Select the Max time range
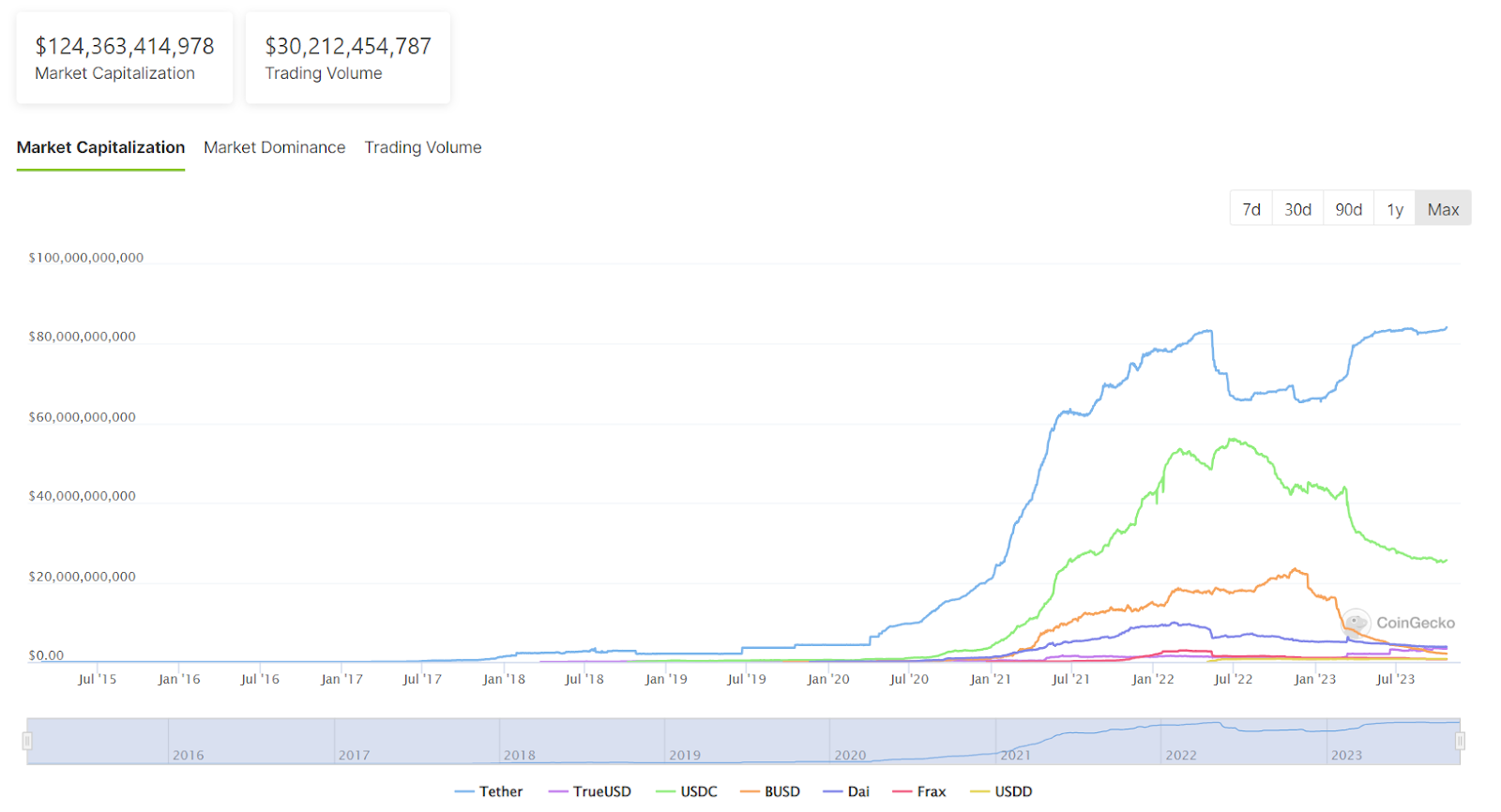Screen dimensions: 1501x812 click(1443, 209)
